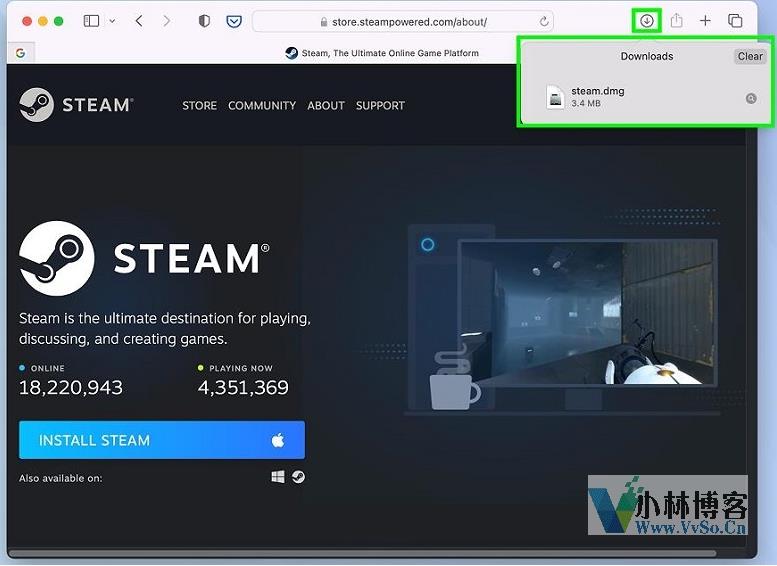This screenshot has height=566, width=777.
Task: Focus the address bar with store.steampowered.com
Action: (402, 22)
